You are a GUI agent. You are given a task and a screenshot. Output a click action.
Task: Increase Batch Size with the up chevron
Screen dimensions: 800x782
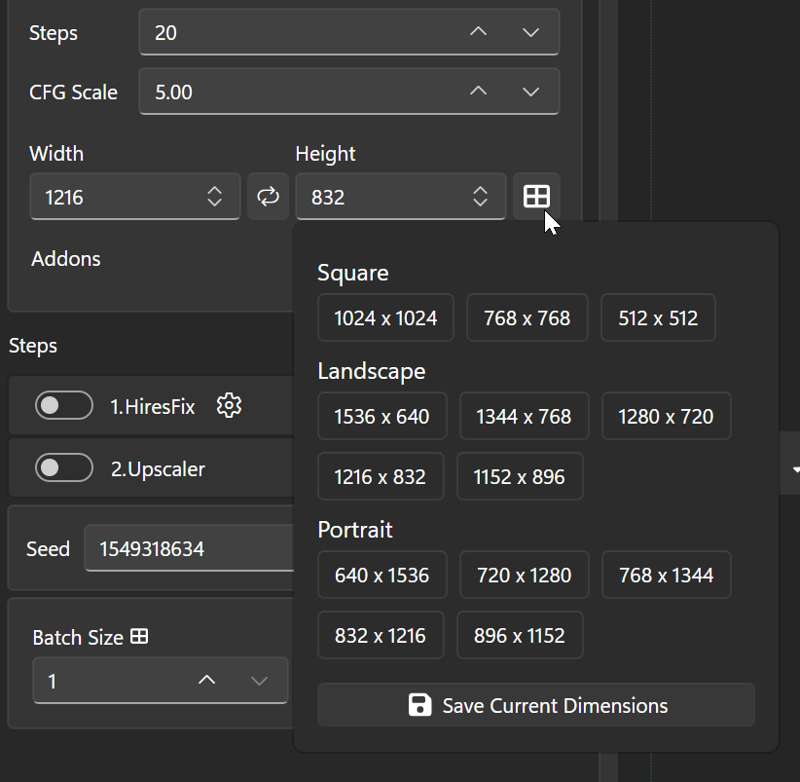click(x=207, y=681)
